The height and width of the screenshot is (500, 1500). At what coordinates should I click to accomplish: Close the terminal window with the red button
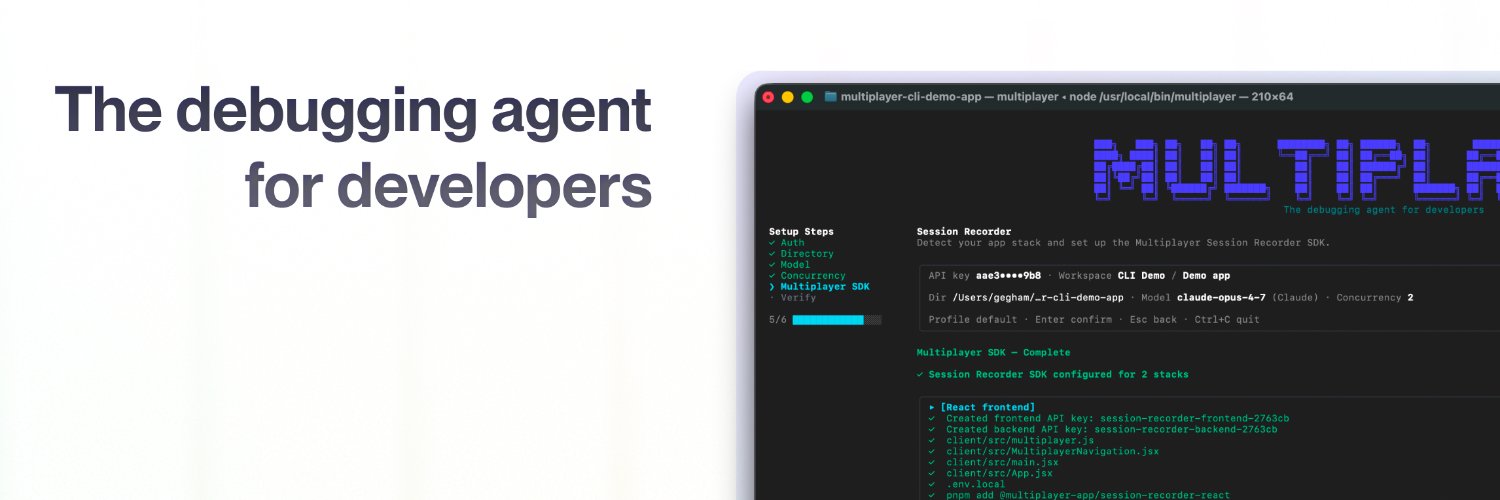pyautogui.click(x=768, y=97)
